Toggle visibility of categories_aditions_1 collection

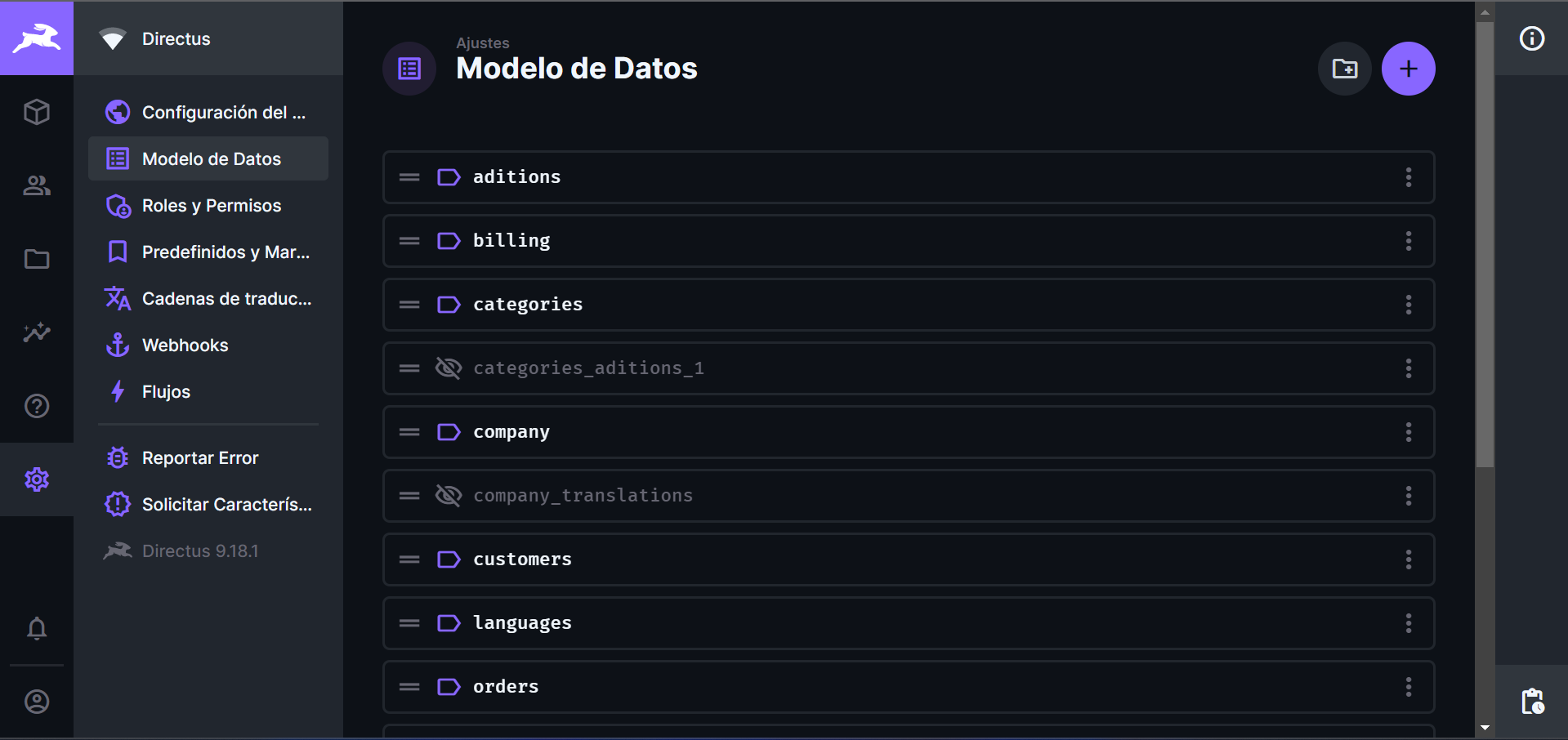(449, 368)
